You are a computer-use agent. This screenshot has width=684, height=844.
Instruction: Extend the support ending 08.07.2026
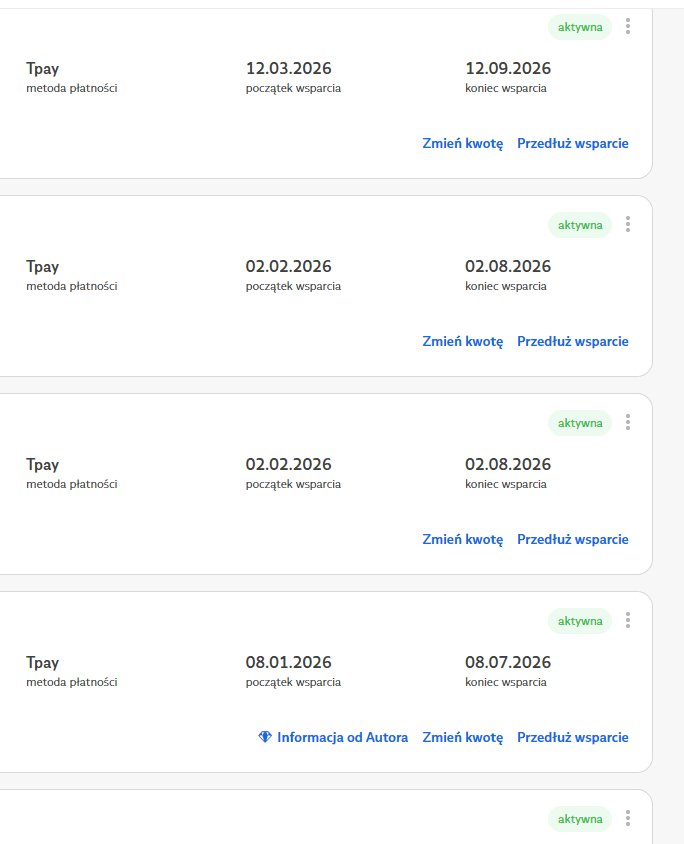point(573,737)
